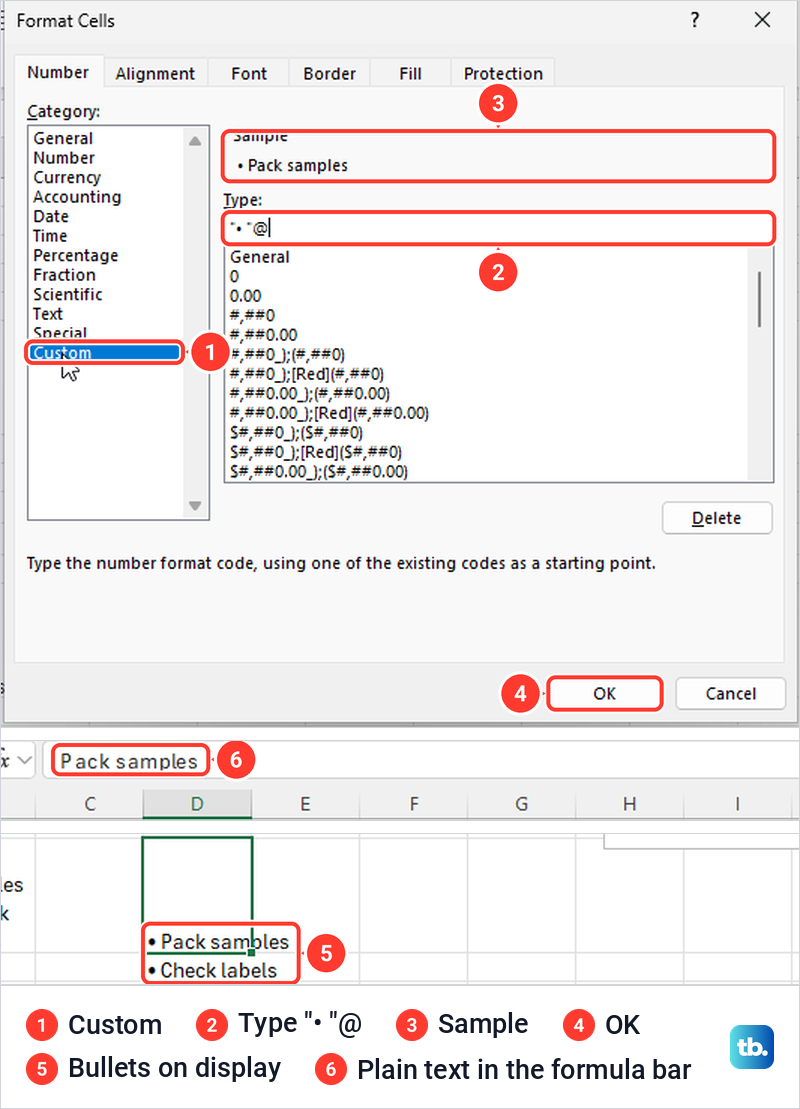Switch to the Alignment tab
Screen dimensions: 800x1109
click(x=155, y=74)
